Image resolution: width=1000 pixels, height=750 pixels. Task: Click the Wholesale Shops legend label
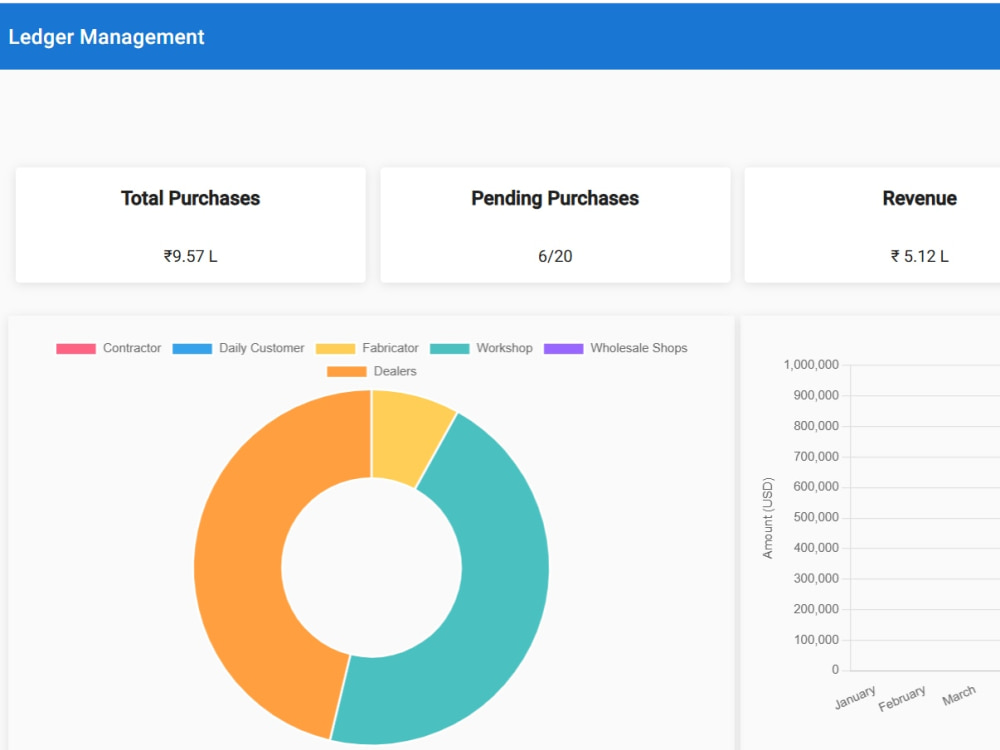click(x=639, y=348)
